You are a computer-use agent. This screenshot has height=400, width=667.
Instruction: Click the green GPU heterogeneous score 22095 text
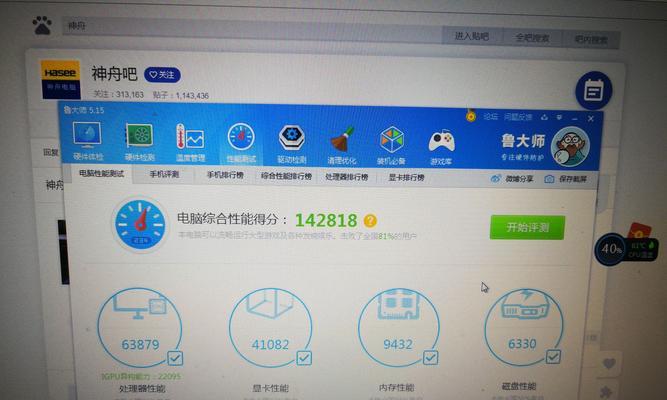click(x=141, y=376)
